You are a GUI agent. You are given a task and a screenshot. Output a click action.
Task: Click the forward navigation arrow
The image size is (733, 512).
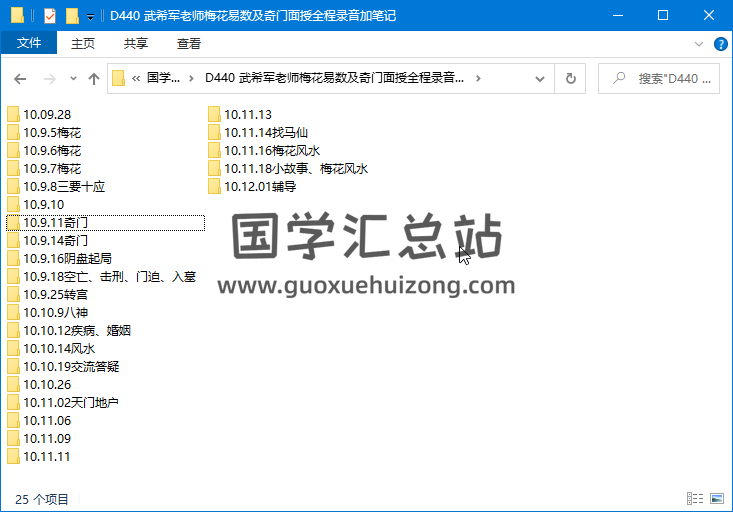[49, 79]
